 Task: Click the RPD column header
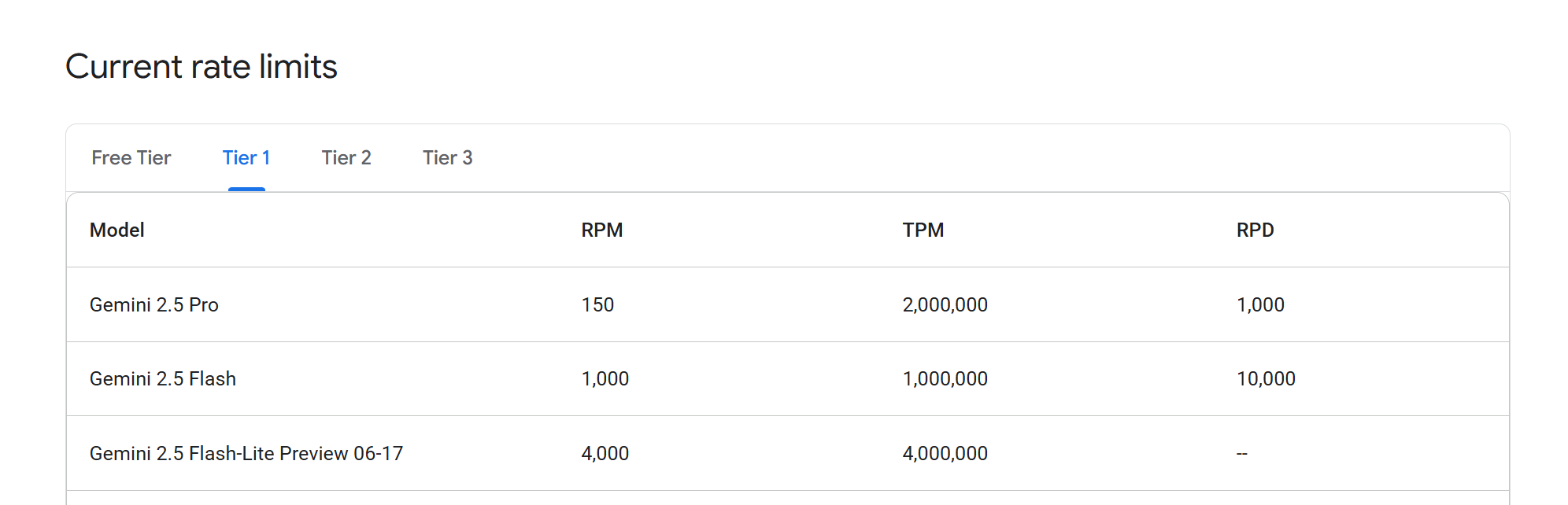coord(1256,230)
